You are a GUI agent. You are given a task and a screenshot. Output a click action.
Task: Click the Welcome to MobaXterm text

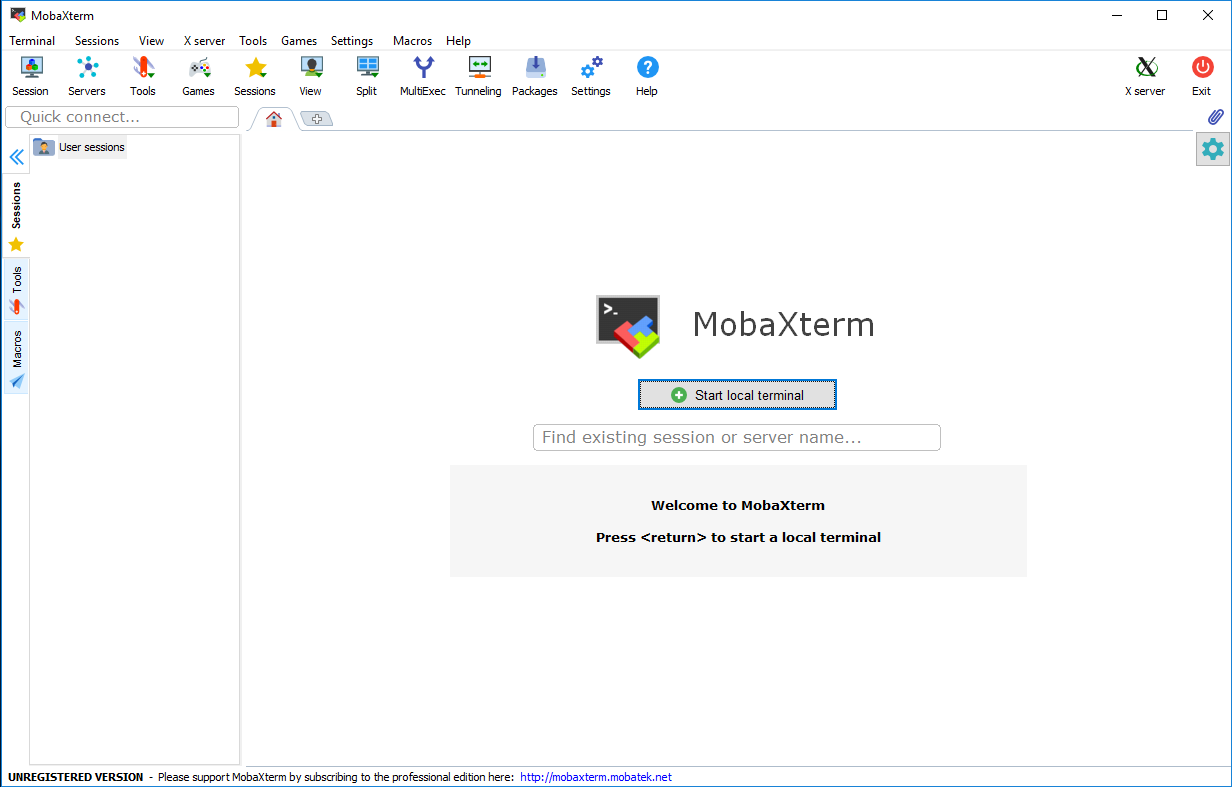point(738,505)
